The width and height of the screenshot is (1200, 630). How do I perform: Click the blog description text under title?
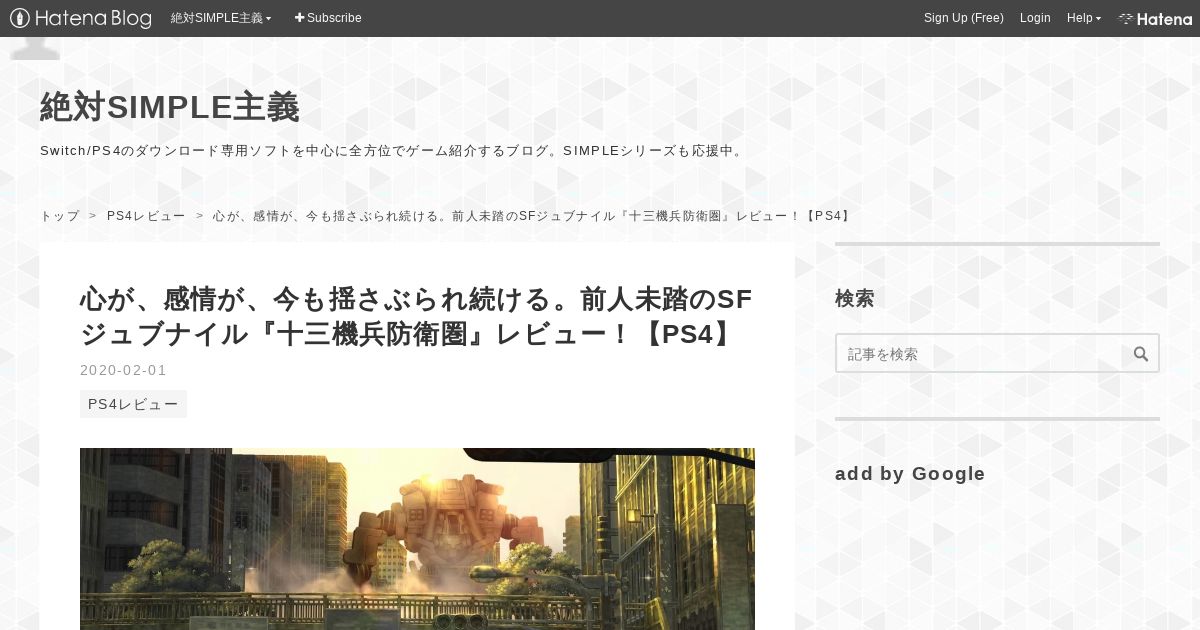pyautogui.click(x=394, y=151)
